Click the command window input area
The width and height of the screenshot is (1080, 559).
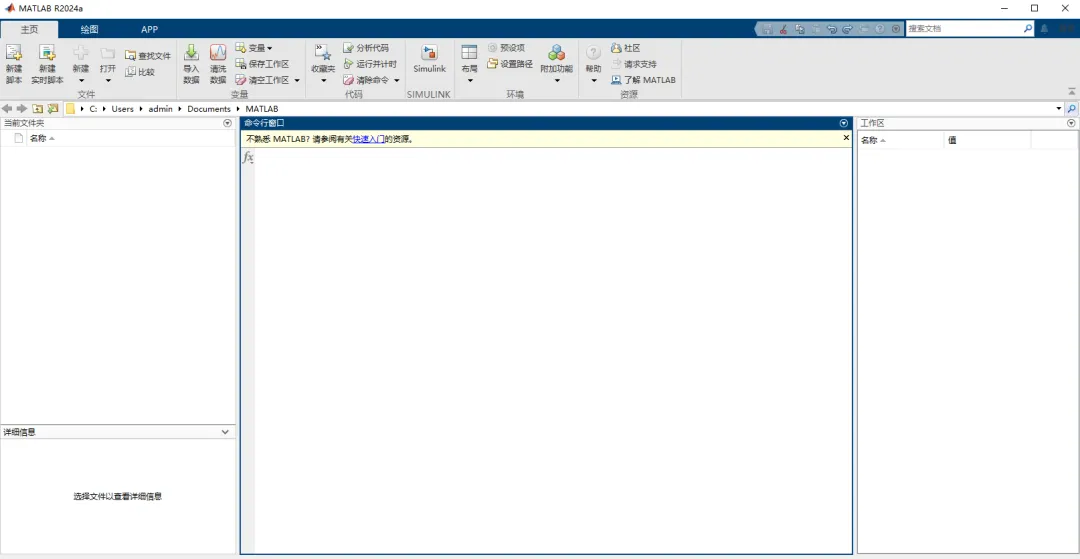553,350
